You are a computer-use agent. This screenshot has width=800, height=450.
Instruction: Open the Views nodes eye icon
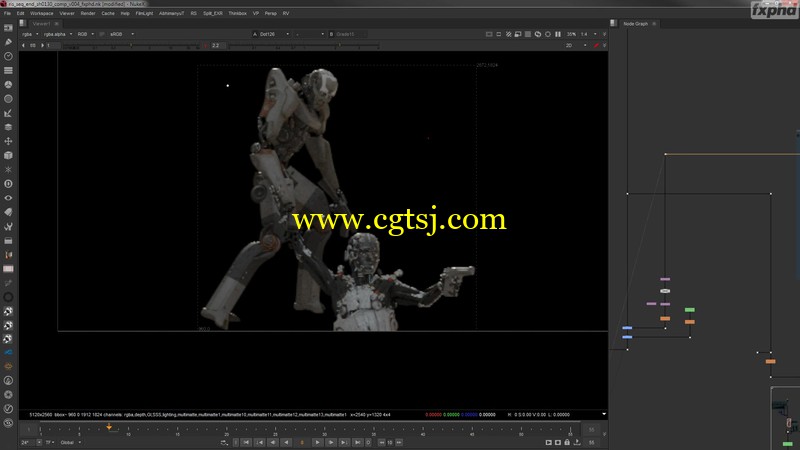[8, 198]
